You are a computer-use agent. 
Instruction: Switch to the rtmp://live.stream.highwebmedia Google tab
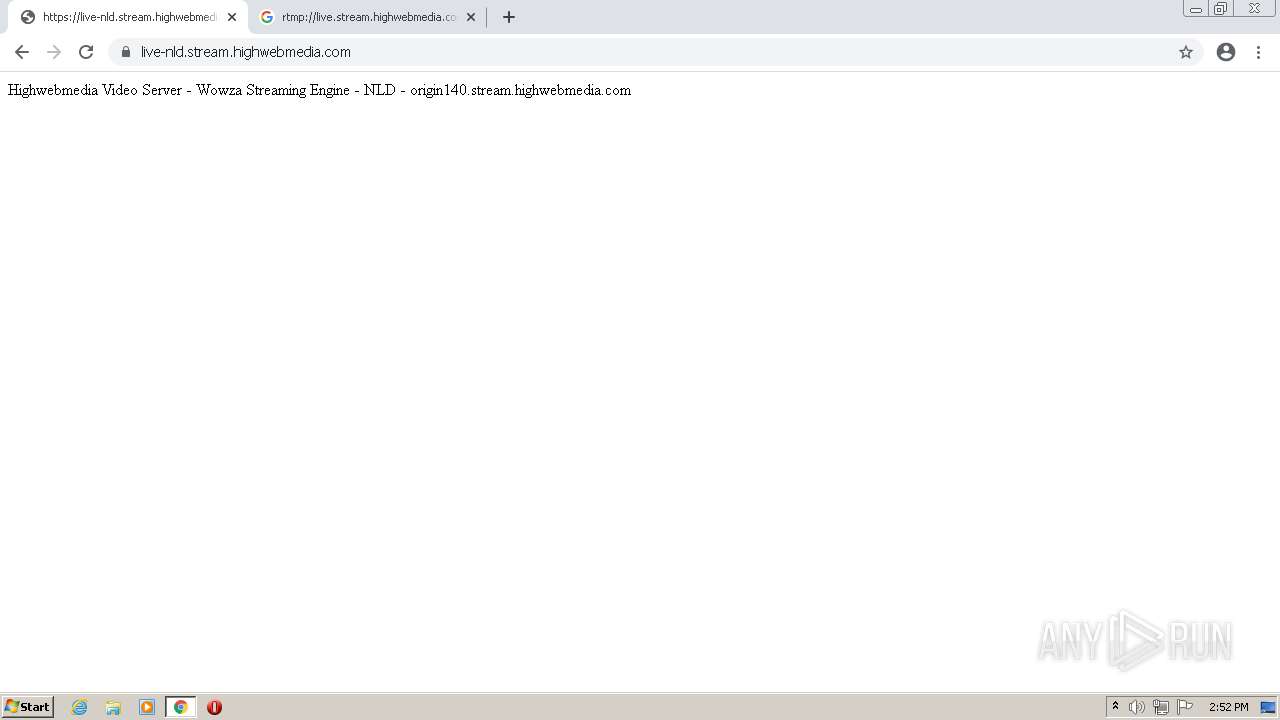[367, 17]
